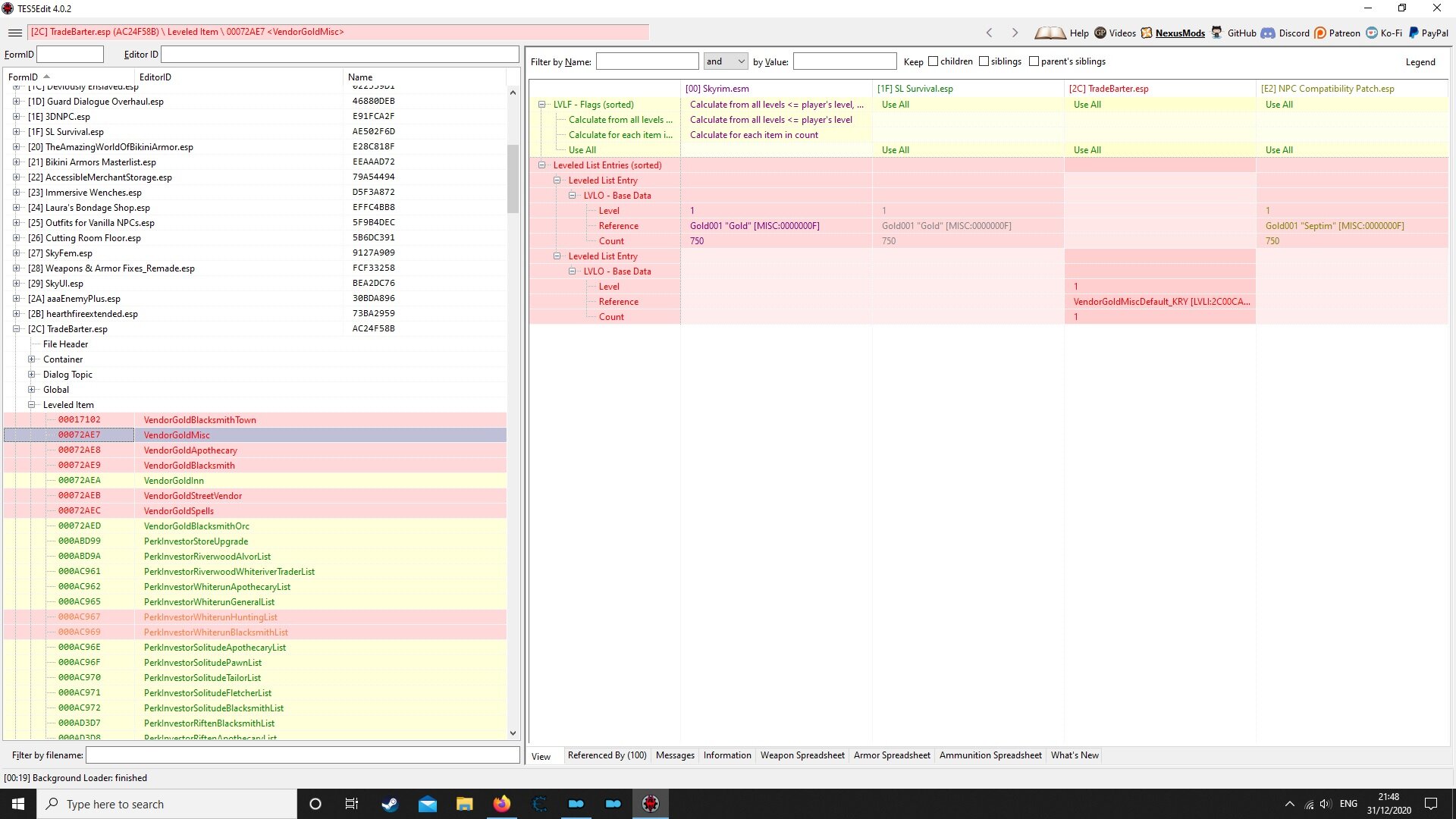The height and width of the screenshot is (819, 1456).
Task: Focus the by Value filter field
Action: tap(845, 61)
